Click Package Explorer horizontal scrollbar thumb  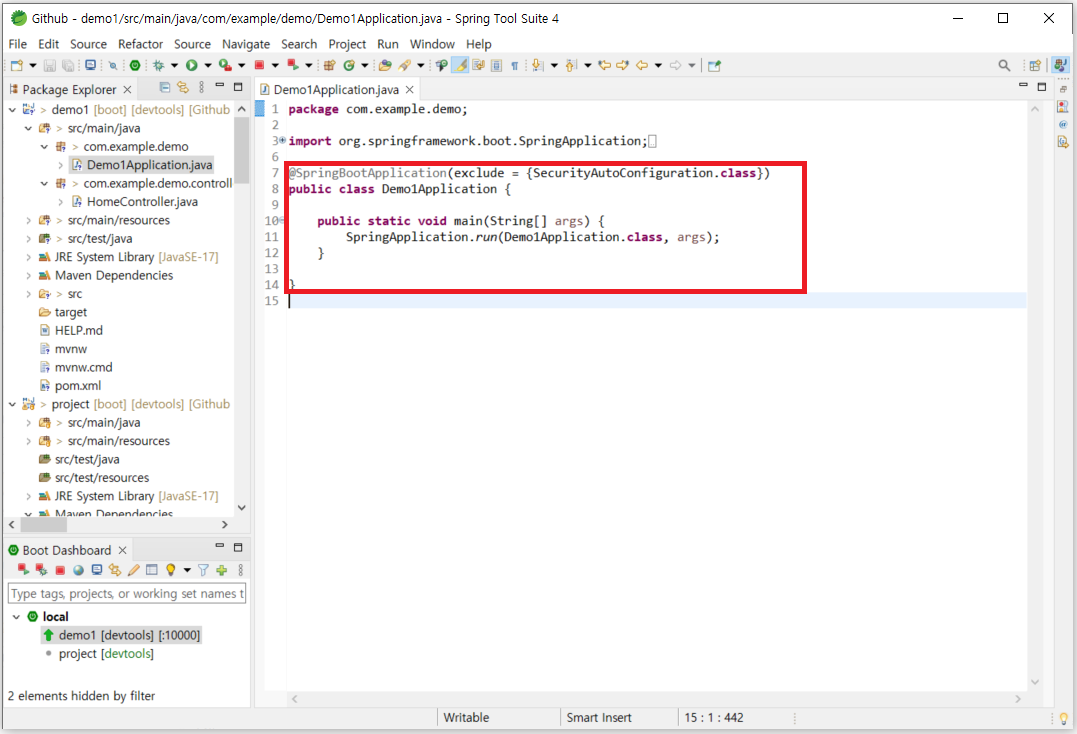coord(44,525)
